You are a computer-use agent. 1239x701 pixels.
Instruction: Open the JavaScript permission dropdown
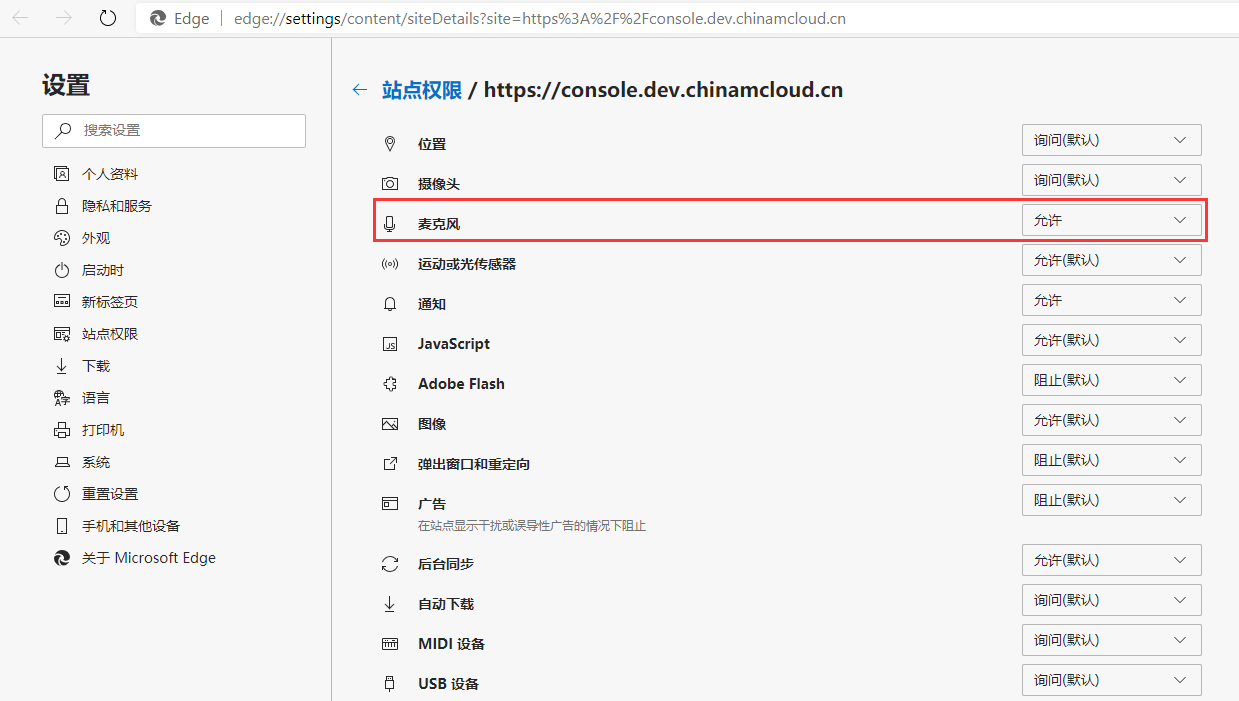tap(1111, 340)
